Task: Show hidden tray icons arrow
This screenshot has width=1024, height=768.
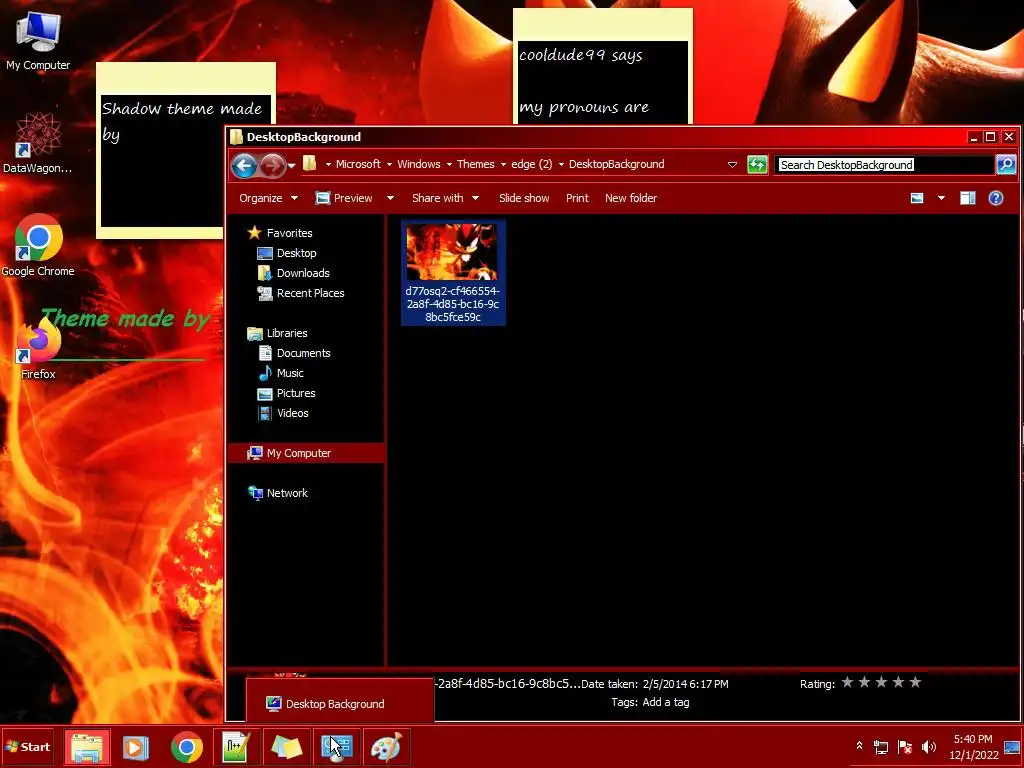Action: pos(859,746)
